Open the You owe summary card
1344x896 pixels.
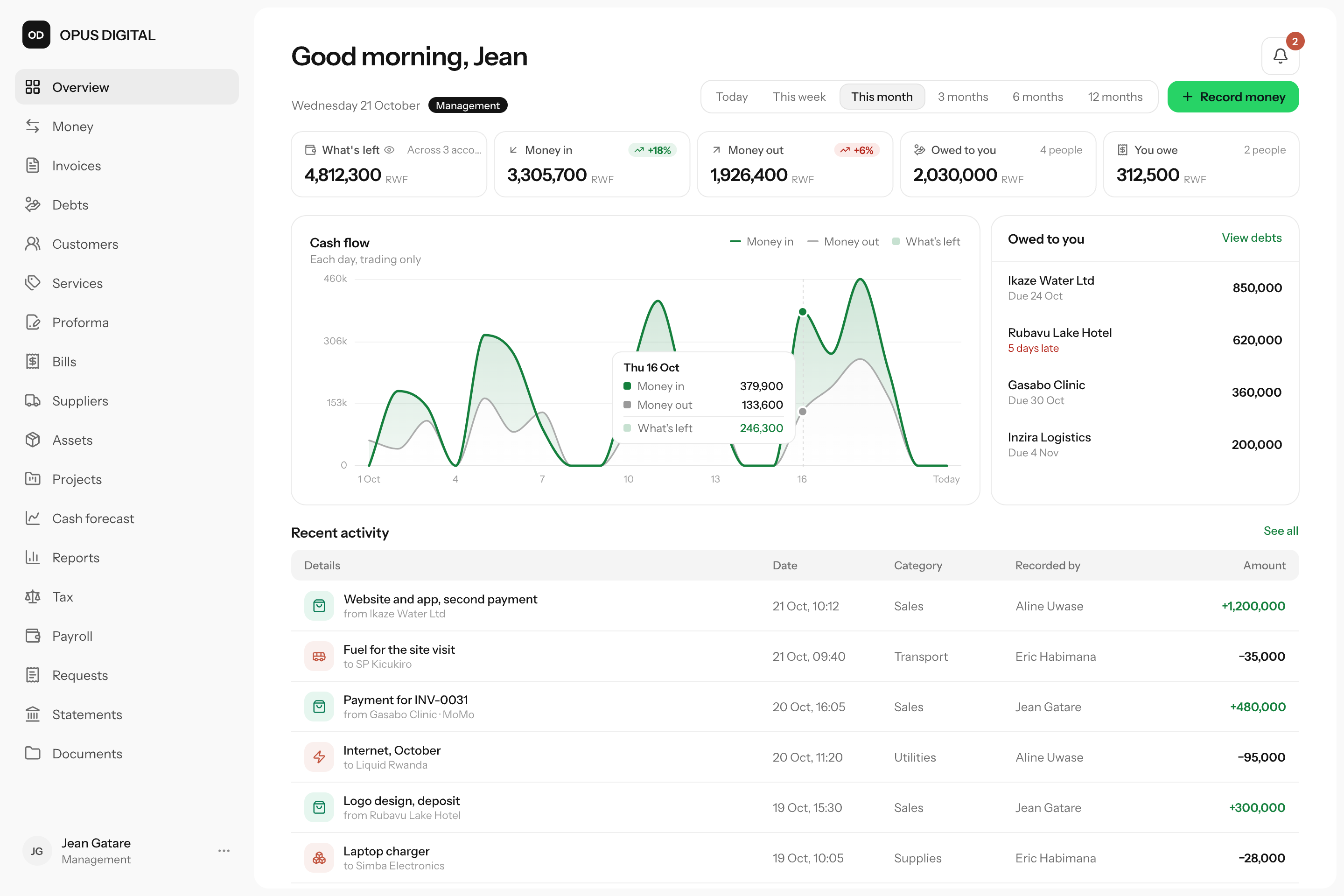pyautogui.click(x=1201, y=165)
